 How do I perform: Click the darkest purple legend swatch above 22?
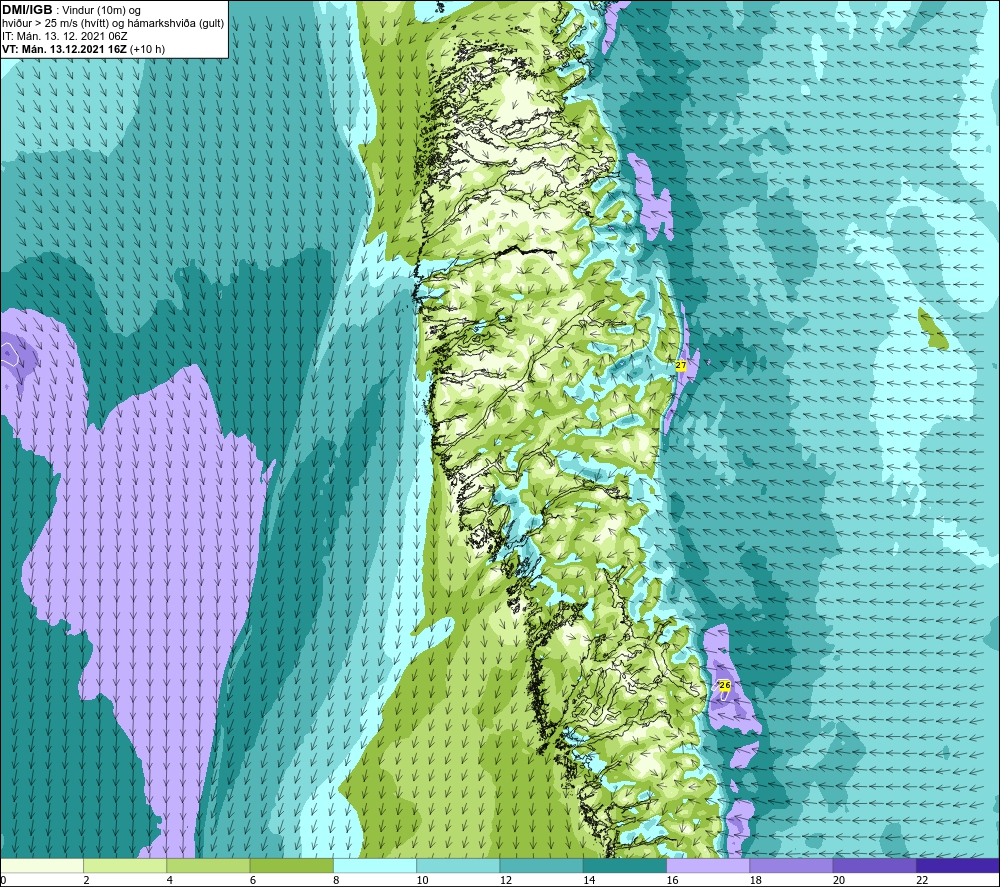pos(958,866)
